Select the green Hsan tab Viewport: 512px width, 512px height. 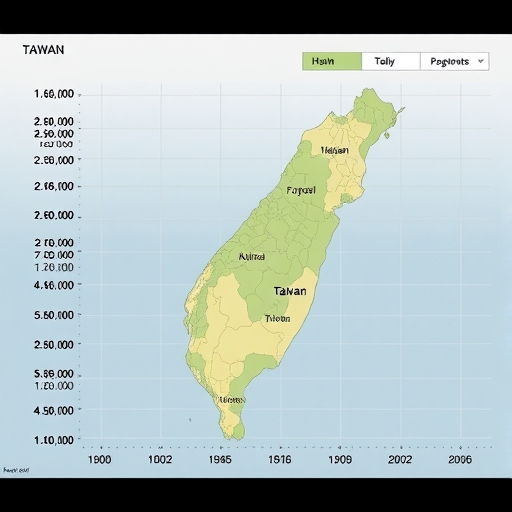pyautogui.click(x=332, y=61)
